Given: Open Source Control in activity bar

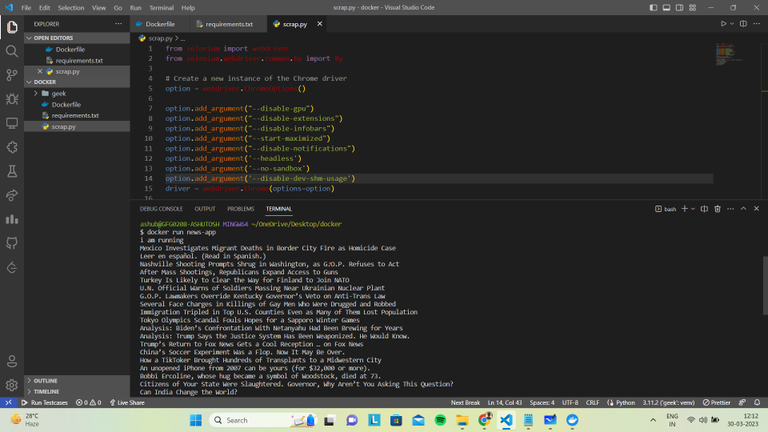Looking at the screenshot, I should pos(12,75).
